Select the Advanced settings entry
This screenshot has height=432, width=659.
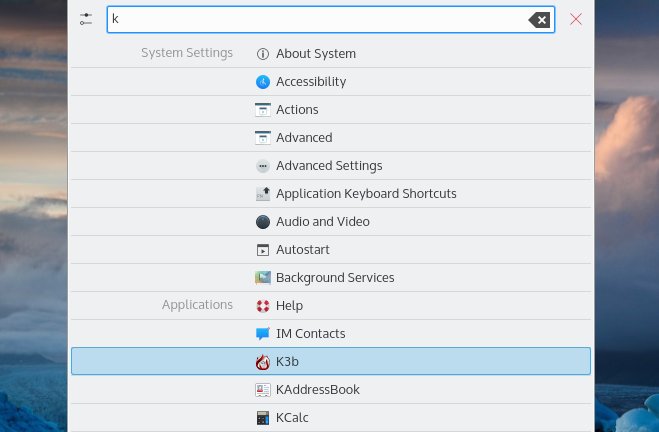tap(304, 138)
